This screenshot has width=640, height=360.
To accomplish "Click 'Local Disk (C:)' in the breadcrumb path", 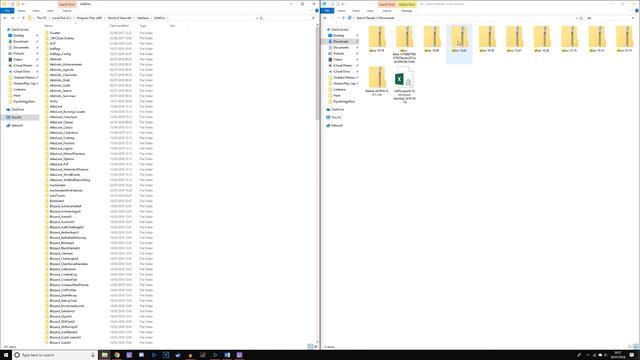I will click(x=62, y=18).
